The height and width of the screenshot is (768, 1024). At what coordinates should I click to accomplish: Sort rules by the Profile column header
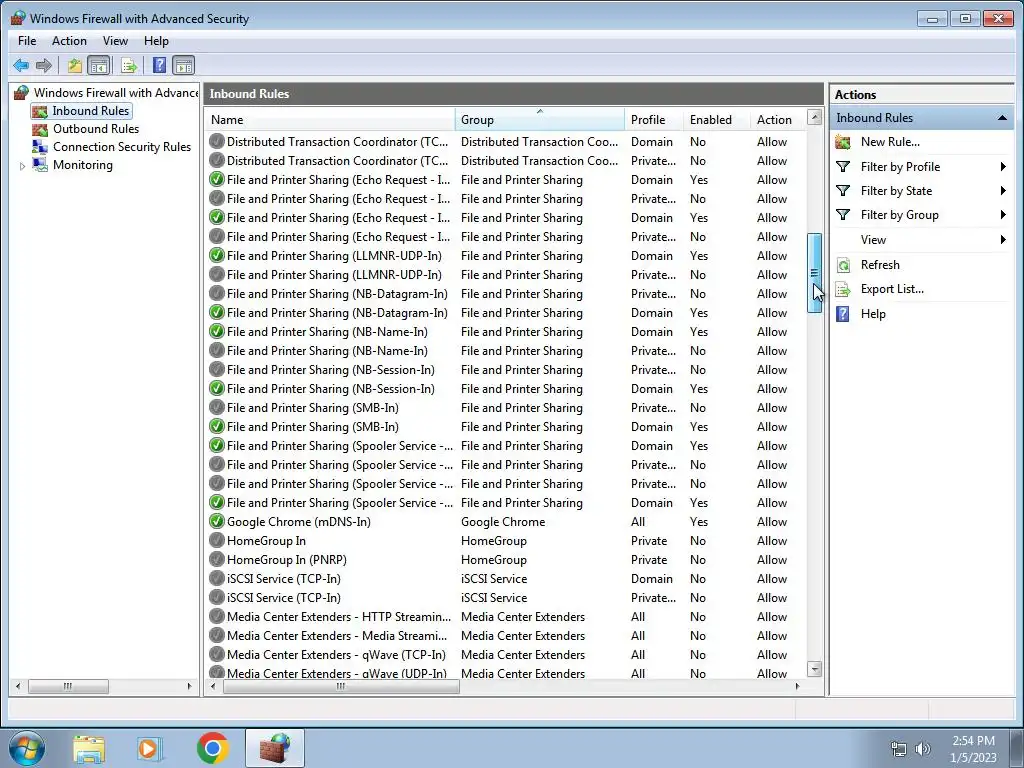[654, 120]
